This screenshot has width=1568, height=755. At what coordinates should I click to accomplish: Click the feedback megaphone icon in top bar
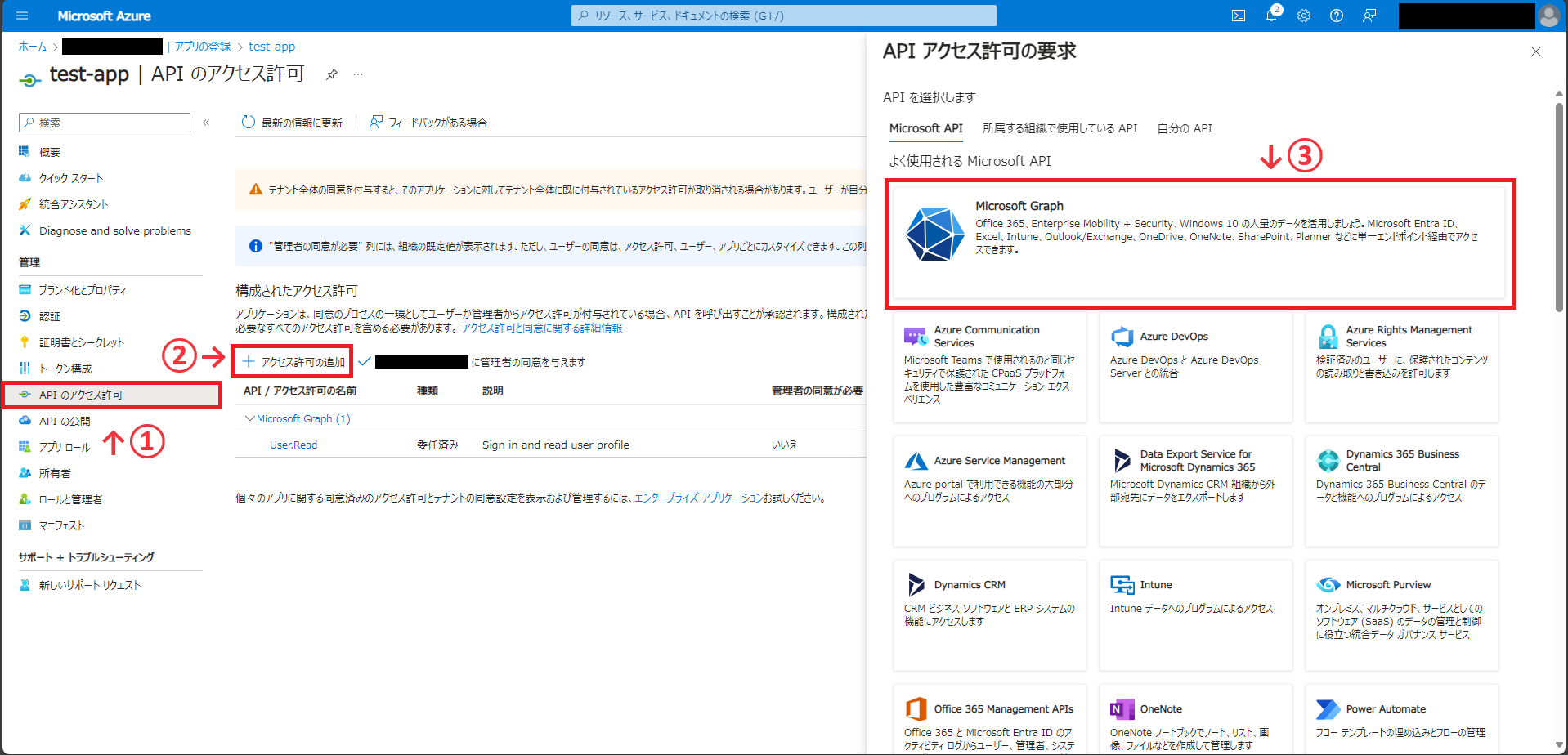coord(1369,15)
